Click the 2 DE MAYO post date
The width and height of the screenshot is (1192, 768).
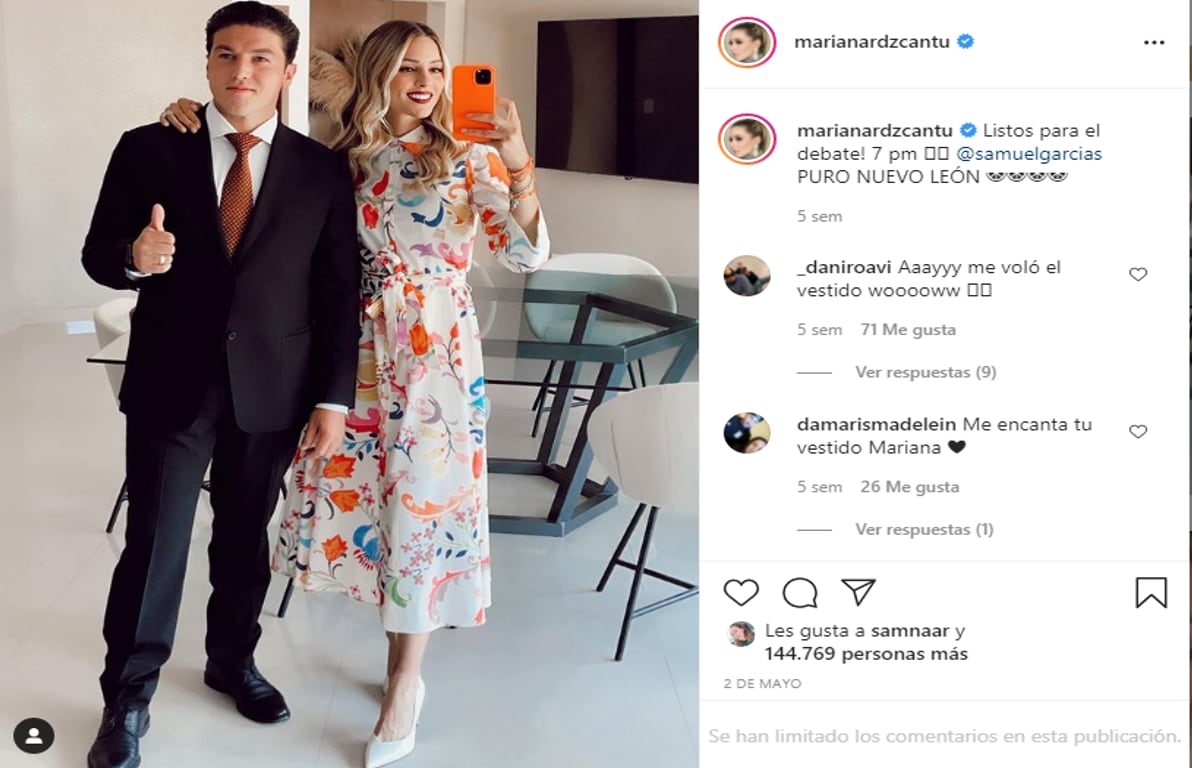pyautogui.click(x=762, y=684)
